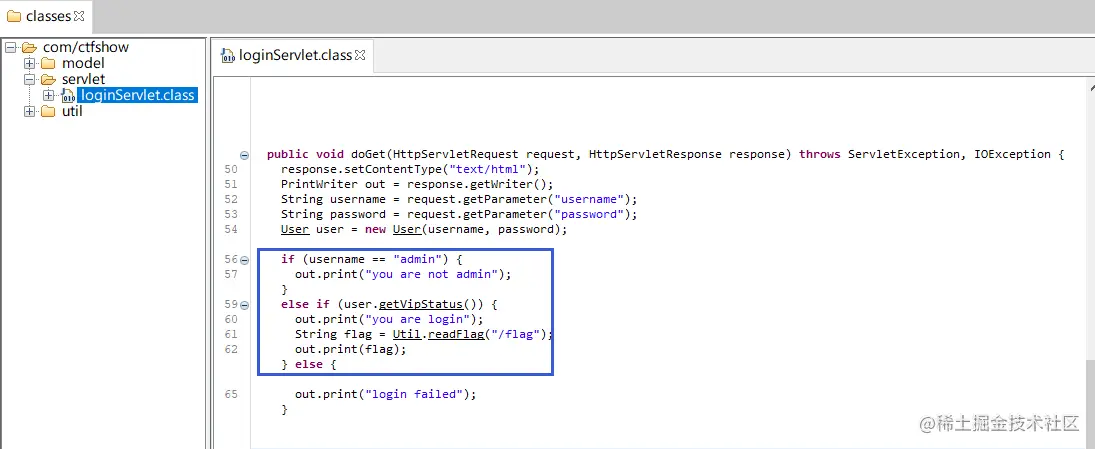
Task: Fold the if block at line 56
Action: point(244,260)
